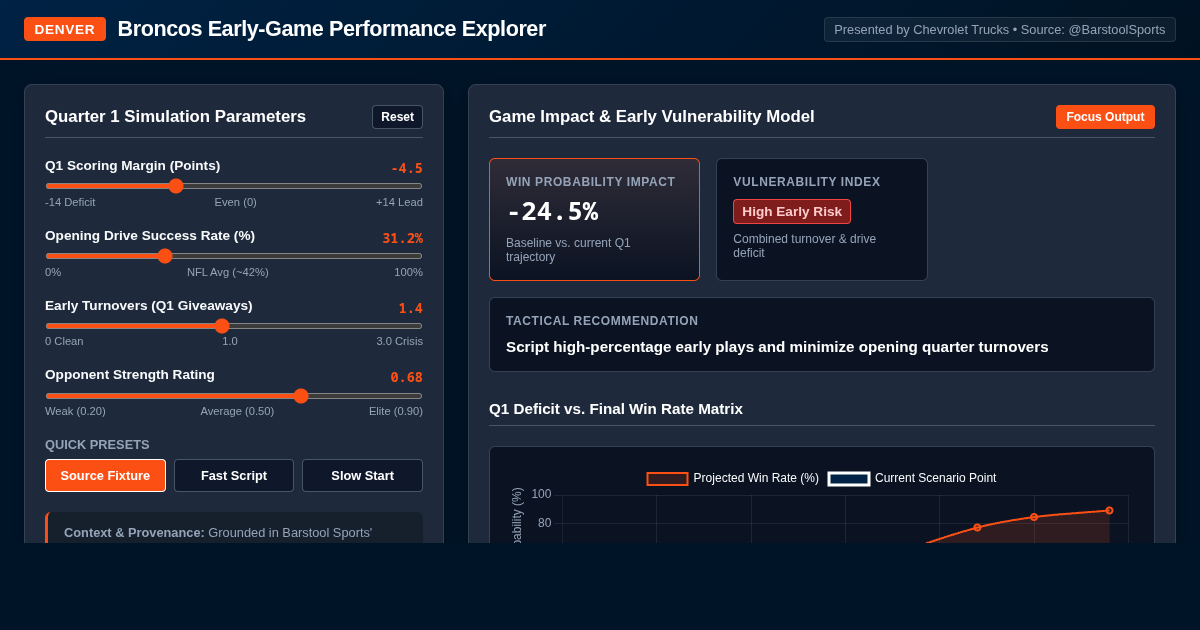1200x630 pixels.
Task: Click the NFL Avg (~42%) slider label
Action: point(228,272)
